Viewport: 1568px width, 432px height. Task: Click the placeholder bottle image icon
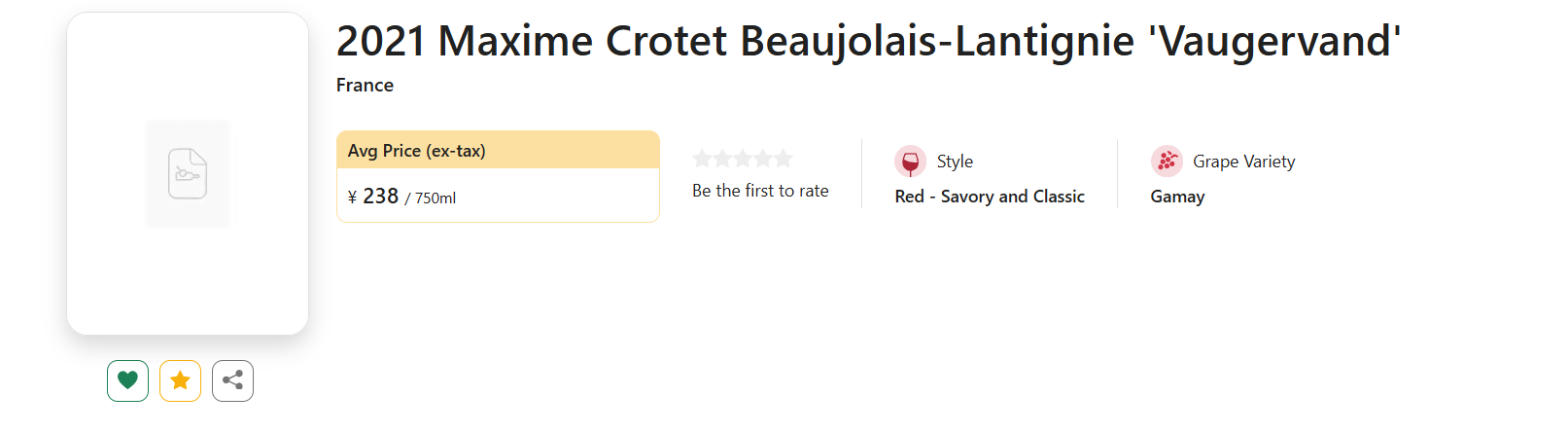188,174
